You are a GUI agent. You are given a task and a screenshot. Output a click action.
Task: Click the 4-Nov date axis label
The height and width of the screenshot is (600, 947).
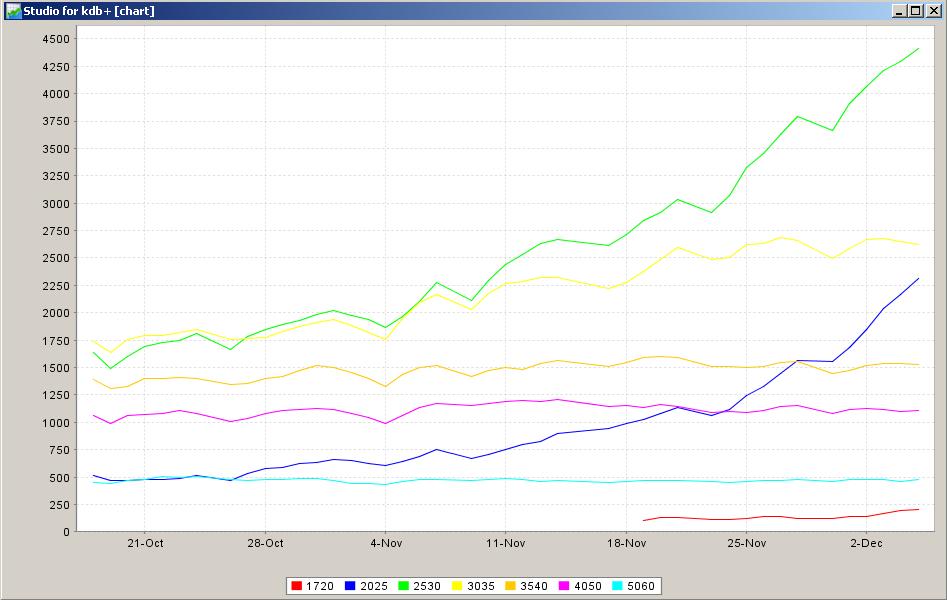(386, 543)
